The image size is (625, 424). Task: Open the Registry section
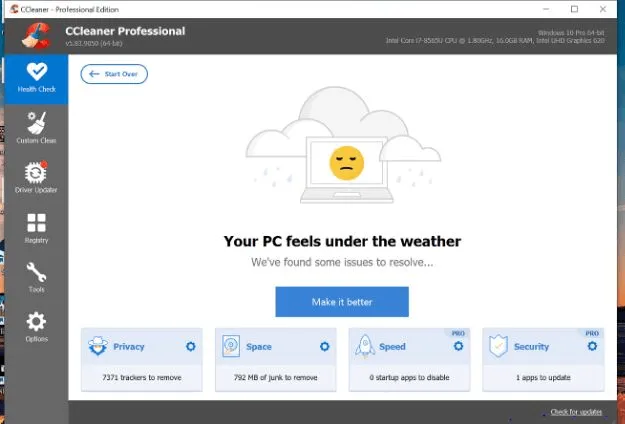pos(36,228)
